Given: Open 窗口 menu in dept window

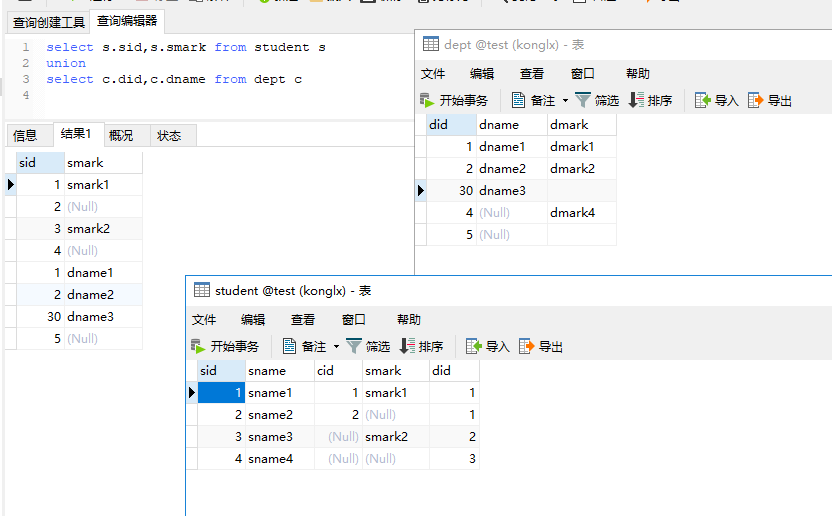Looking at the screenshot, I should click(x=582, y=73).
